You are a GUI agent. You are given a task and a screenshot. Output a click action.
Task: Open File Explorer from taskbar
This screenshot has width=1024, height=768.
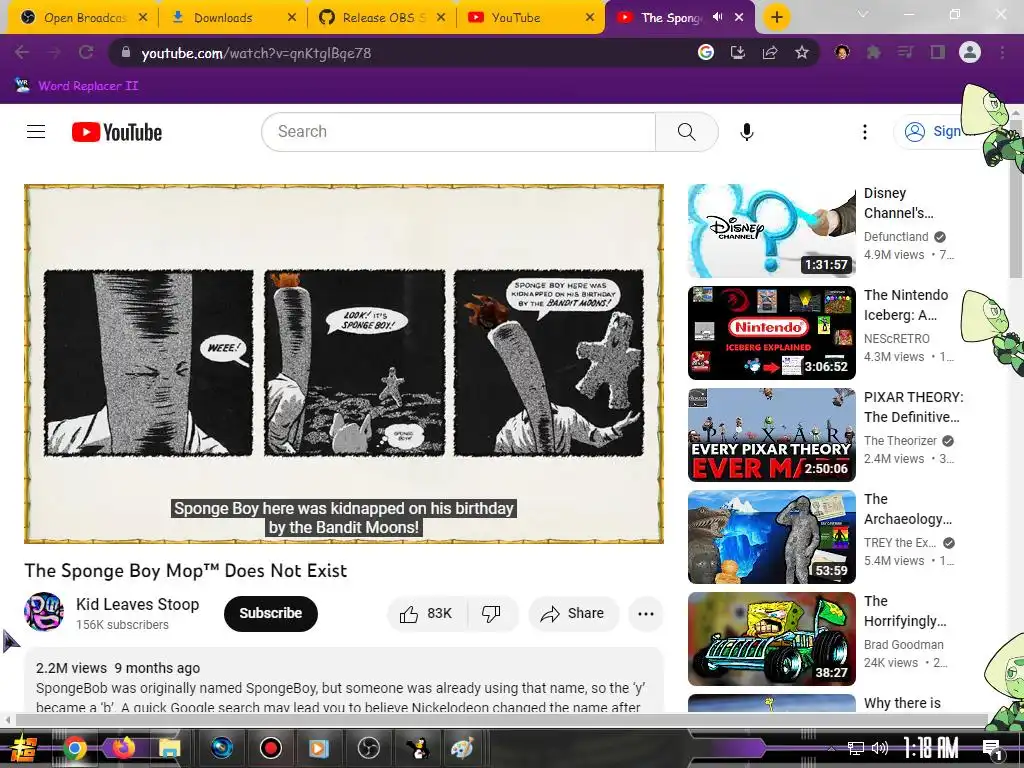169,748
